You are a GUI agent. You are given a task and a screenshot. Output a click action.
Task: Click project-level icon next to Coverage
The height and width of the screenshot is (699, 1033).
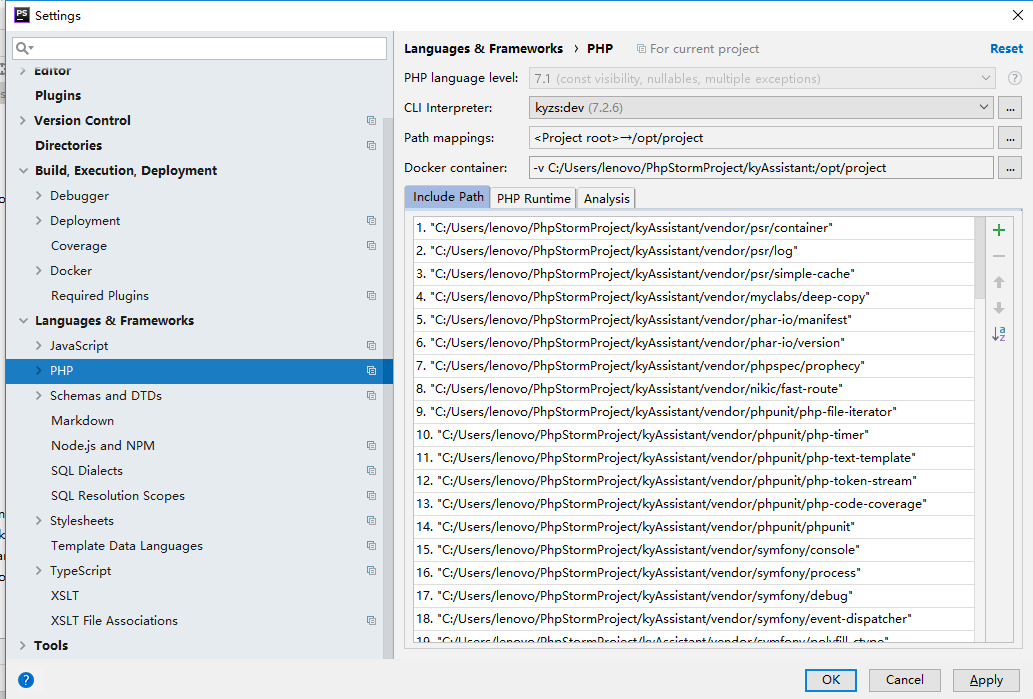click(372, 246)
